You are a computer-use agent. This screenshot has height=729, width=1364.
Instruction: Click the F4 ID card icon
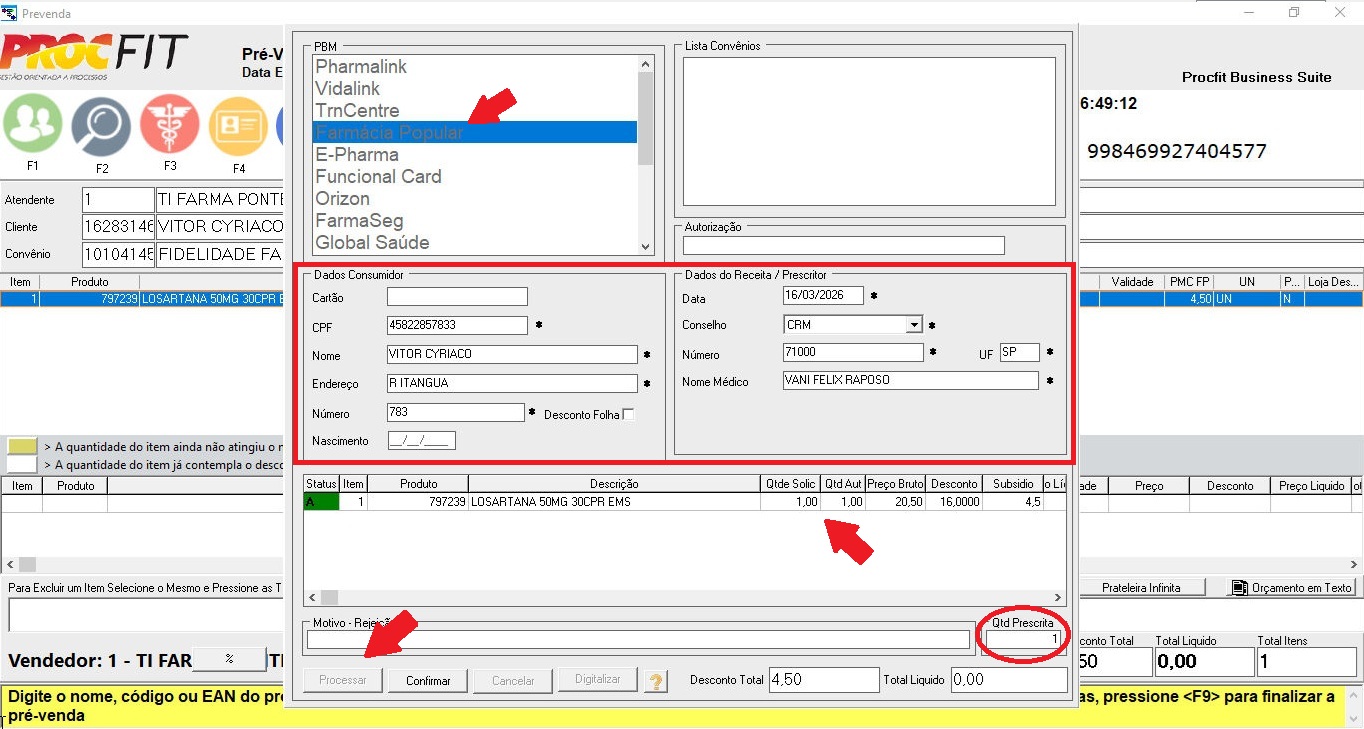238,126
